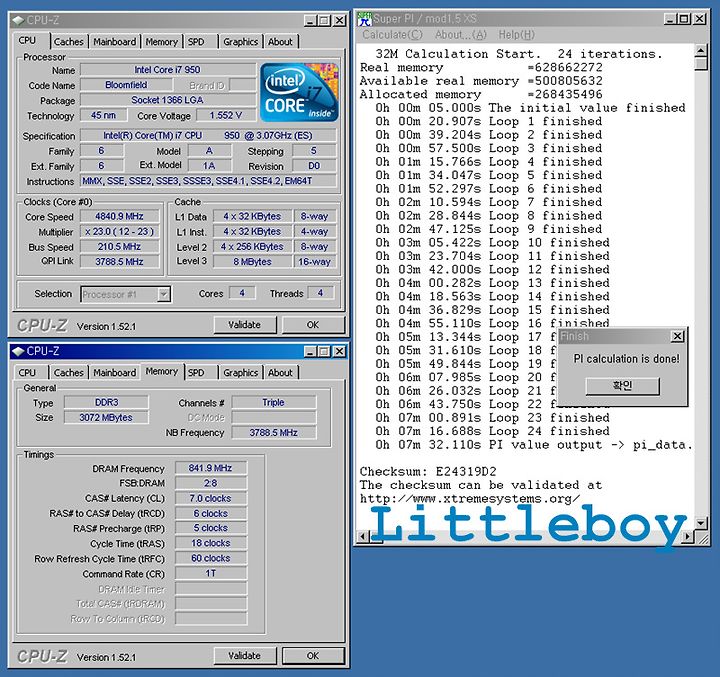This screenshot has width=720, height=677.
Task: Confirm the PI calculation done dialog
Action: (x=622, y=385)
